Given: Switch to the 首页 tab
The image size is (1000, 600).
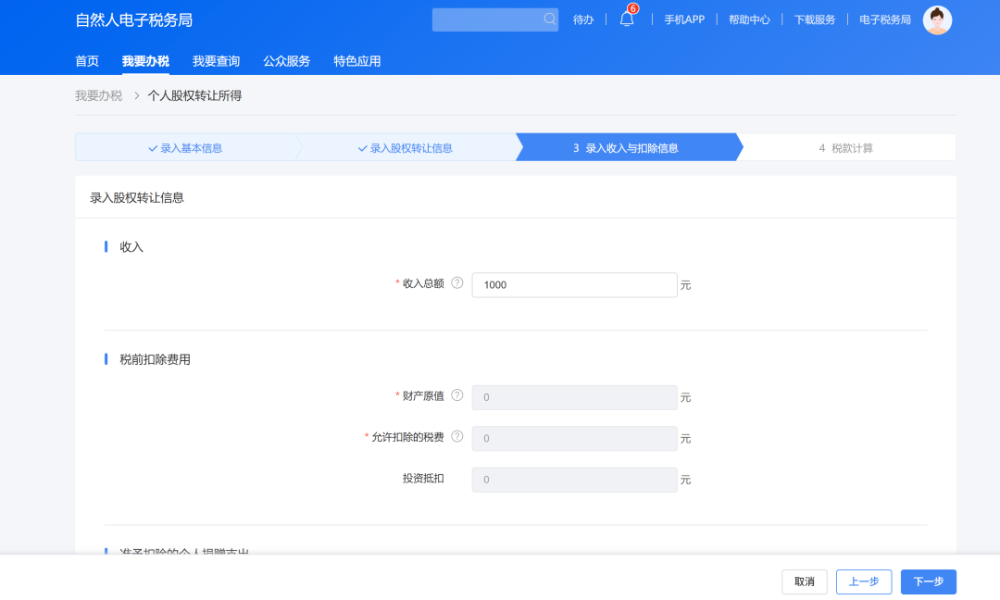Looking at the screenshot, I should tap(86, 61).
